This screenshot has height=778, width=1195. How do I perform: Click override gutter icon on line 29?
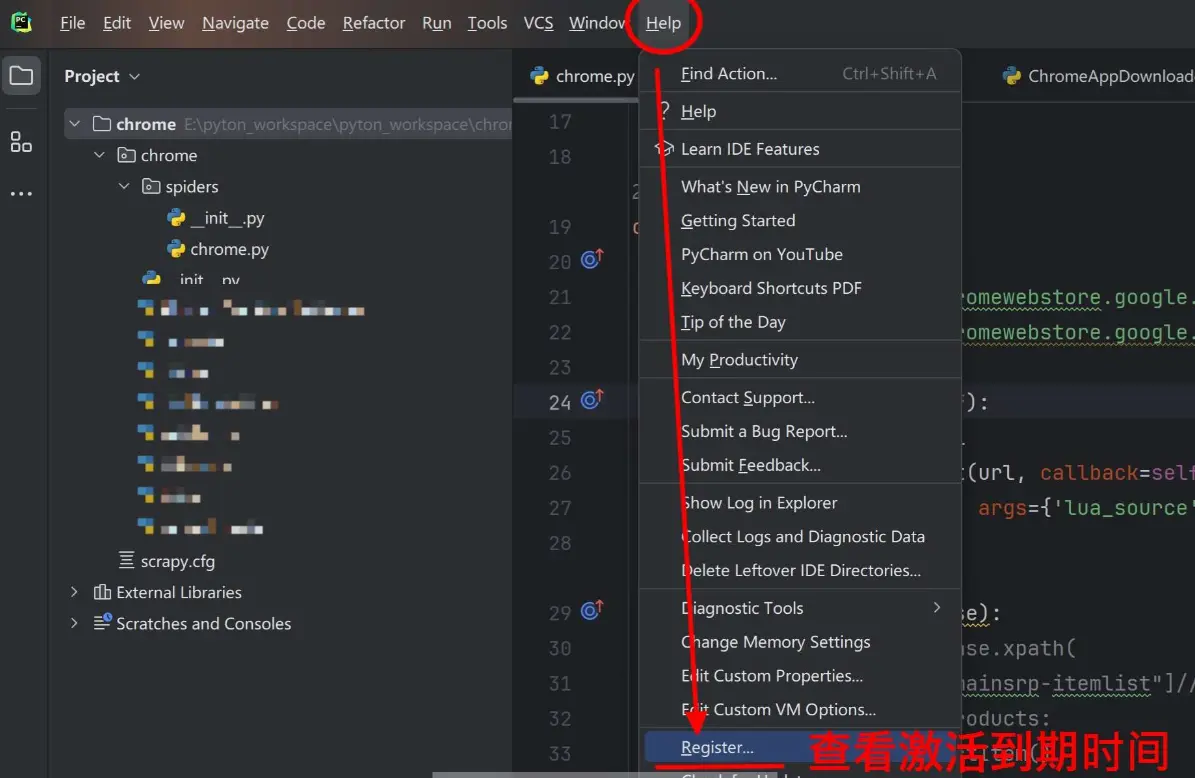tap(592, 610)
